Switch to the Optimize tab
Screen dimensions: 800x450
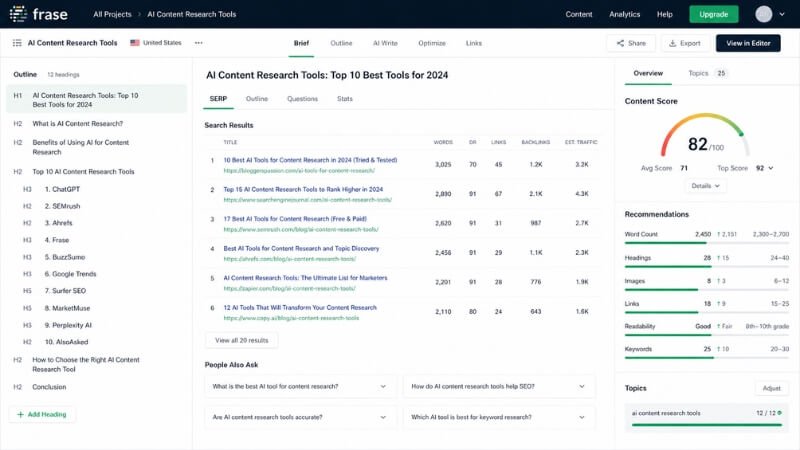(x=432, y=43)
